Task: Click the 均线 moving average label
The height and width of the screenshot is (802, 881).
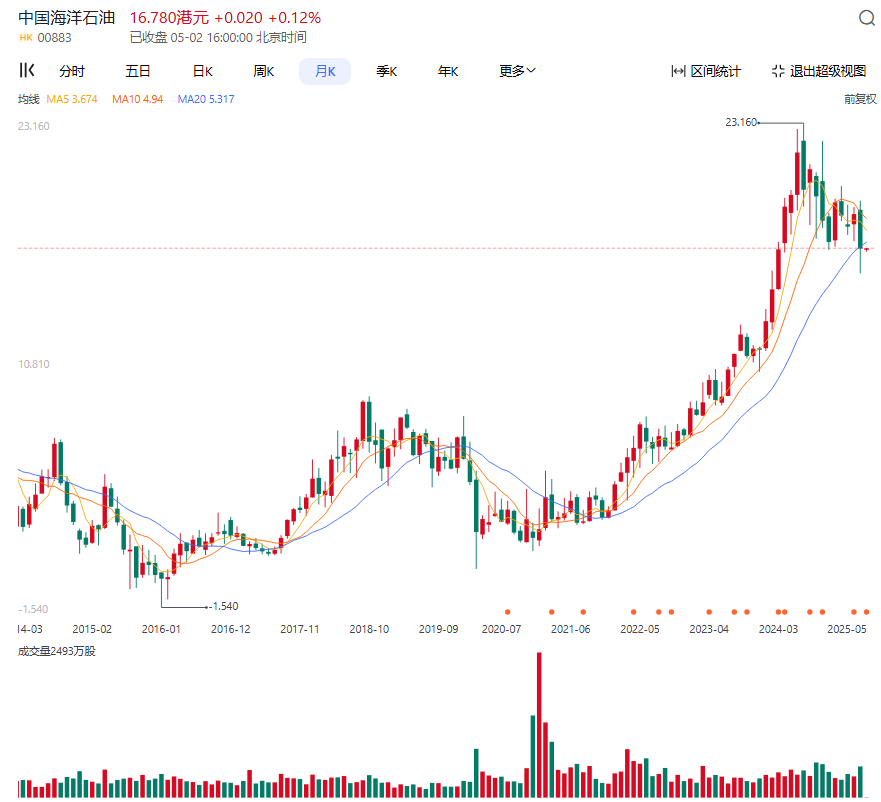Action: 29,99
